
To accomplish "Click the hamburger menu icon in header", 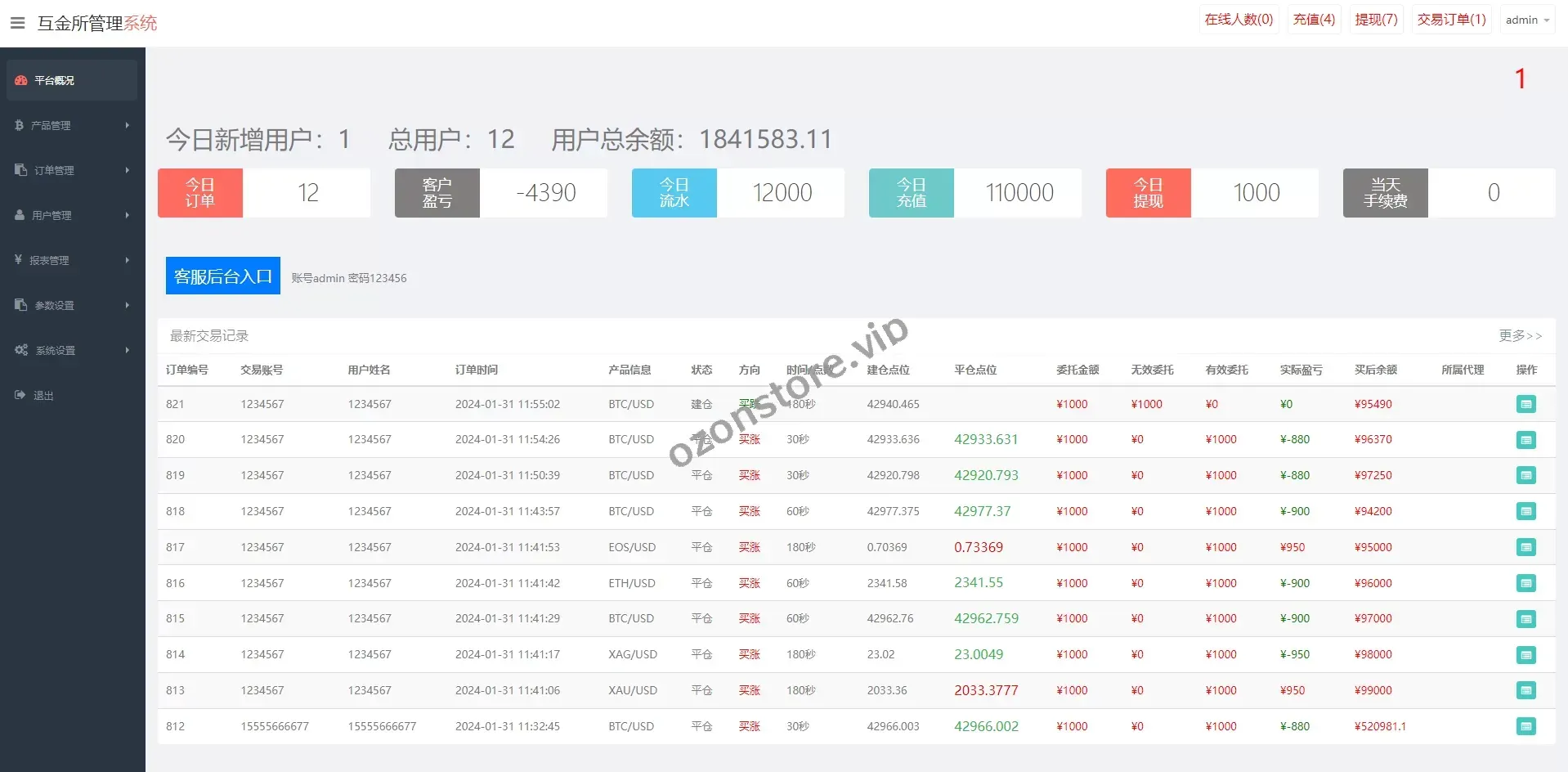I will (17, 23).
